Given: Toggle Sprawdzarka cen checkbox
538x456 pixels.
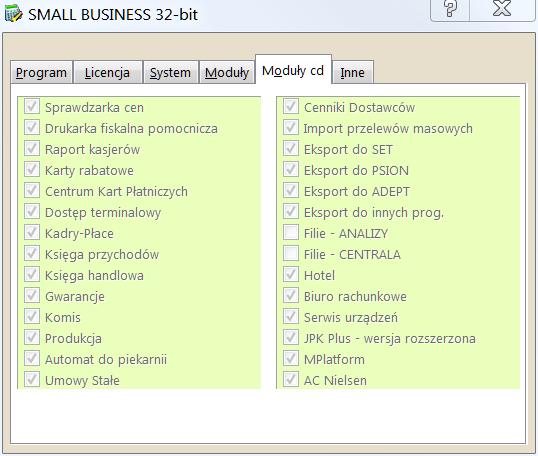Looking at the screenshot, I should click(32, 107).
